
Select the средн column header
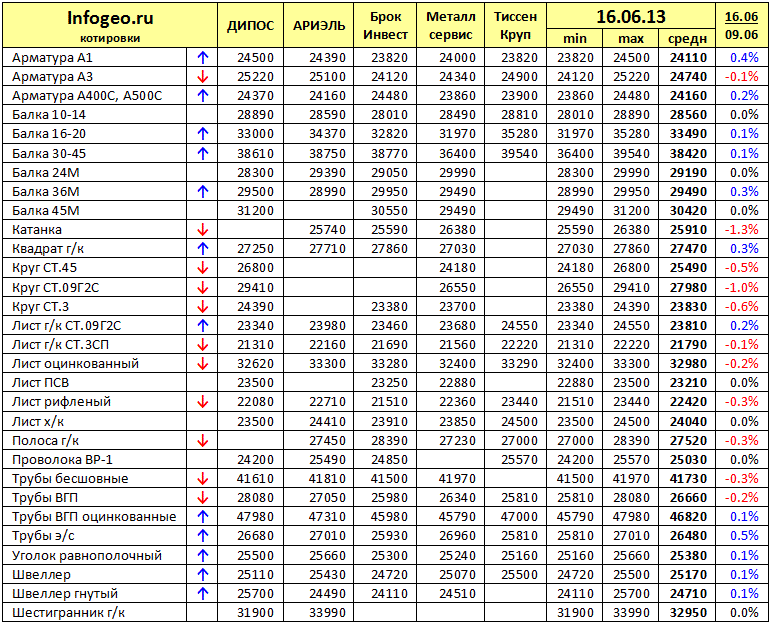click(687, 39)
